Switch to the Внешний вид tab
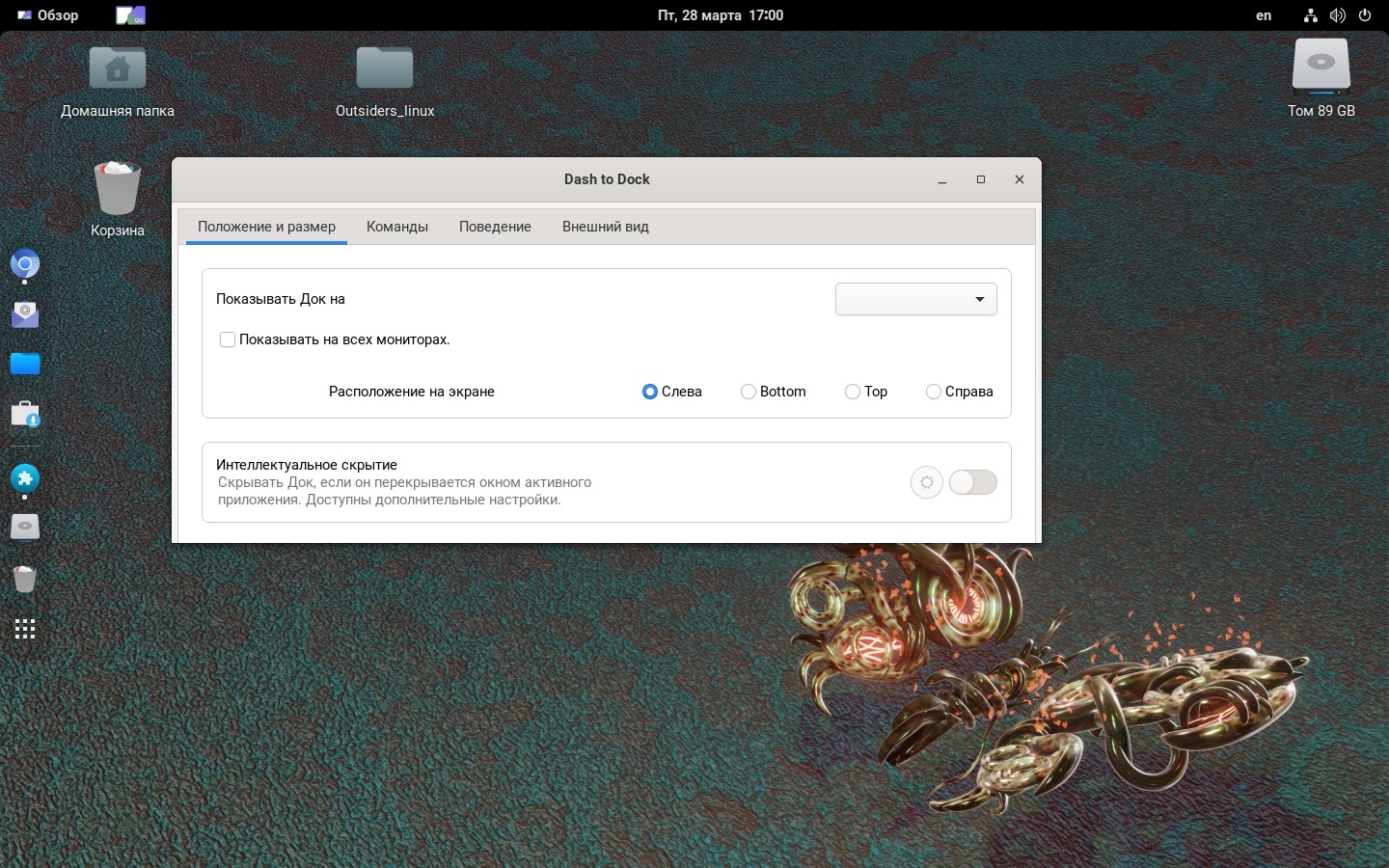This screenshot has width=1389, height=868. 606,227
